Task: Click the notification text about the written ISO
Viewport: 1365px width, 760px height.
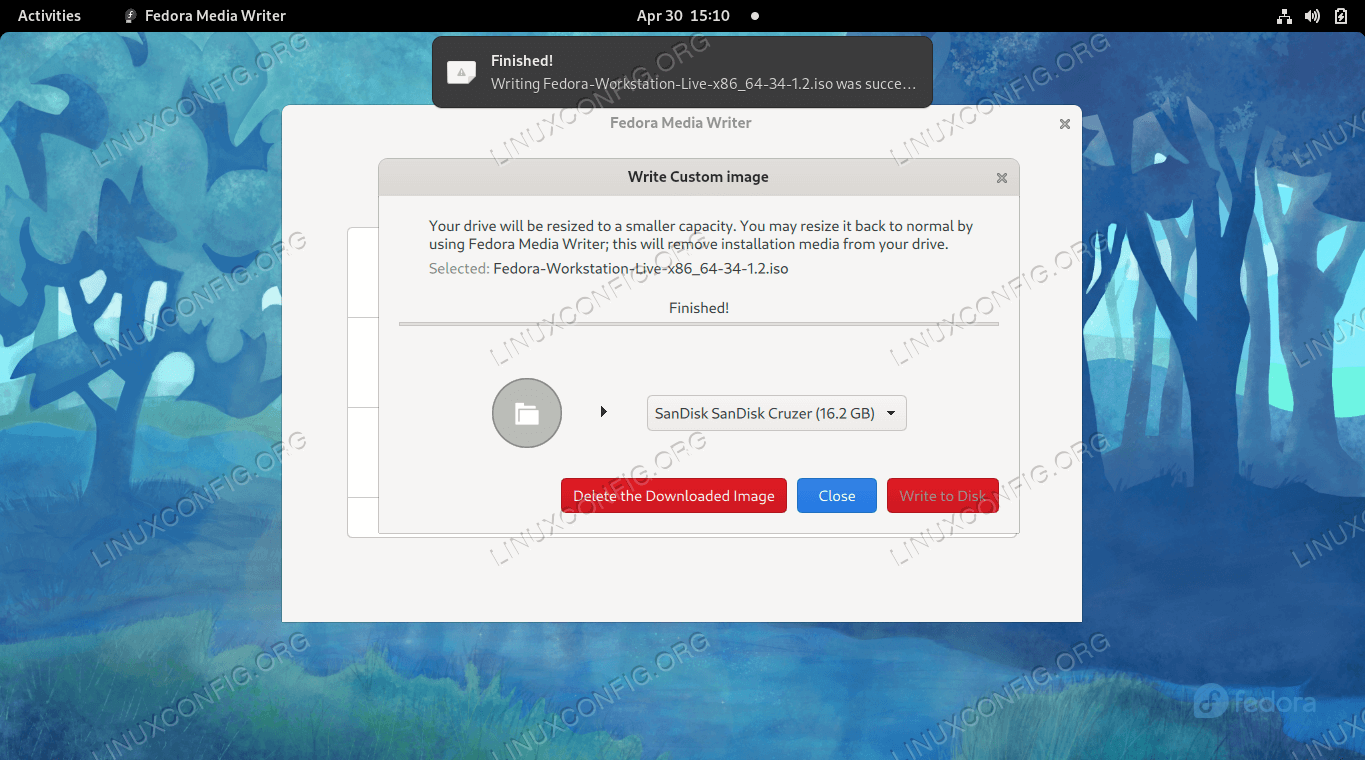Action: [x=703, y=84]
